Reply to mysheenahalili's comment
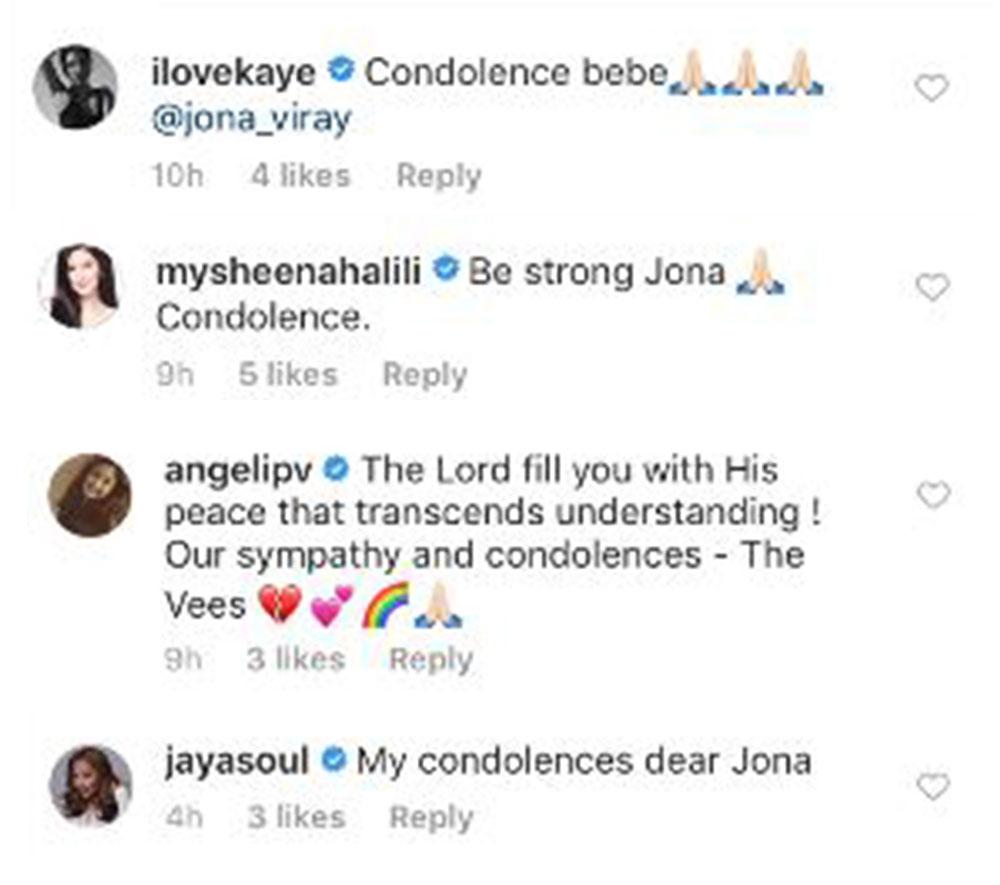The height and width of the screenshot is (885, 1000). pos(425,375)
